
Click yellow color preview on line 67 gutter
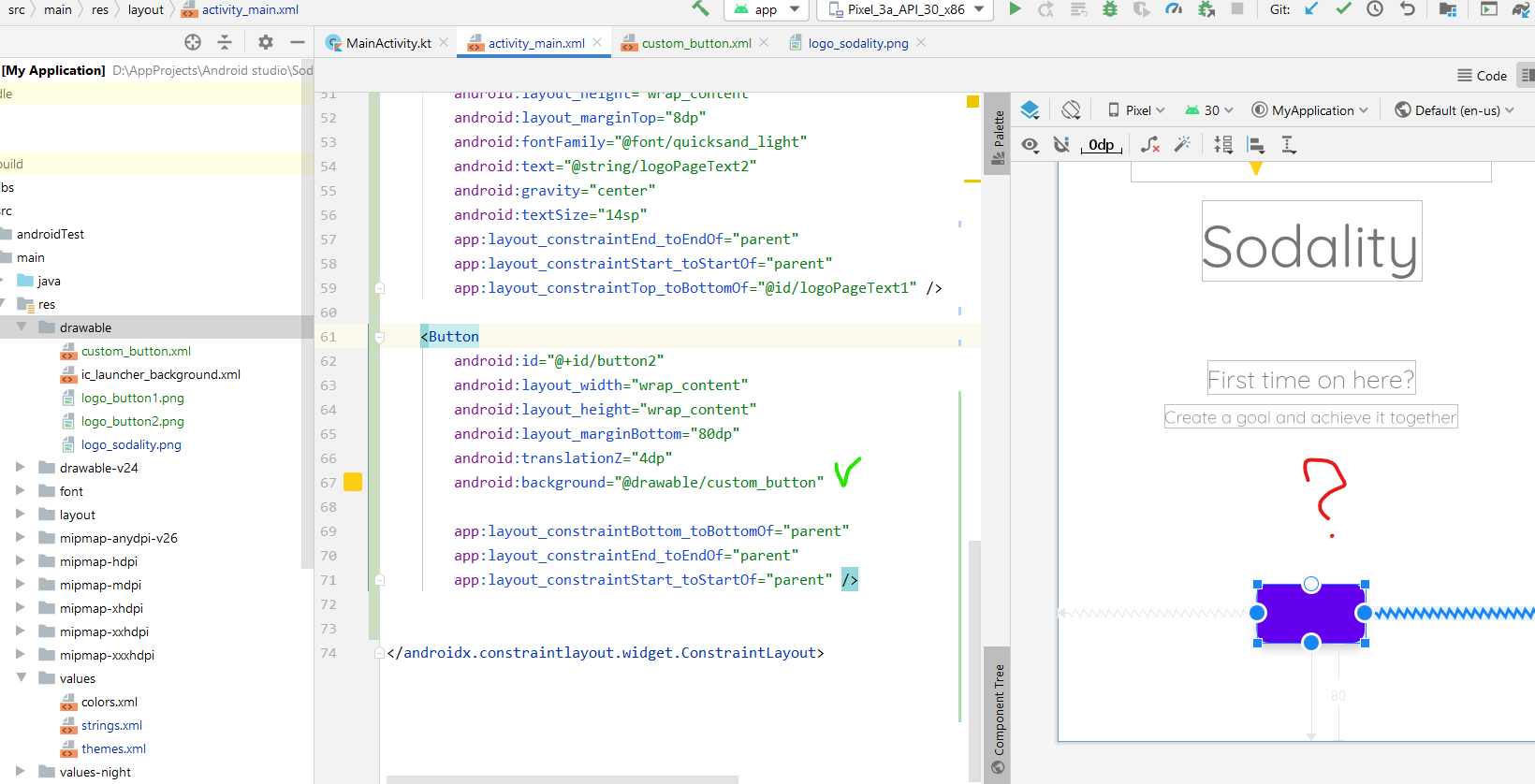pyautogui.click(x=353, y=482)
